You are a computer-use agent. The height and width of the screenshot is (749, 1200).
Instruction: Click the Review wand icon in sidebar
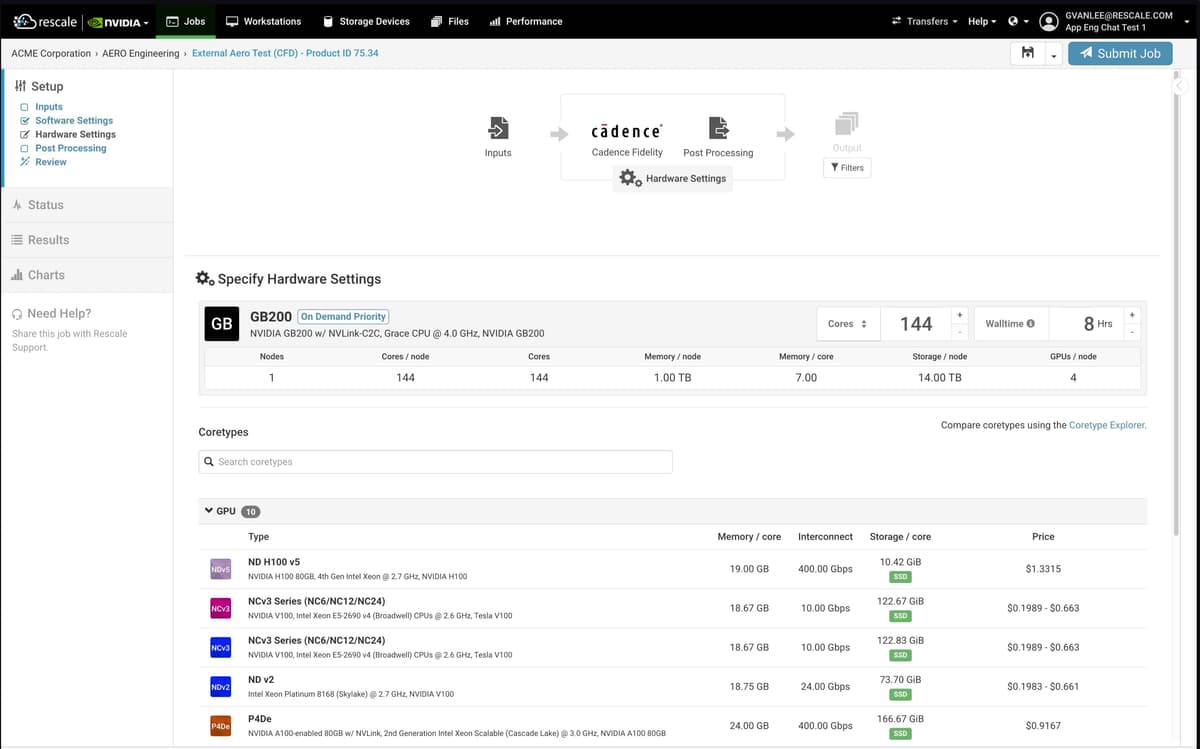pos(25,162)
